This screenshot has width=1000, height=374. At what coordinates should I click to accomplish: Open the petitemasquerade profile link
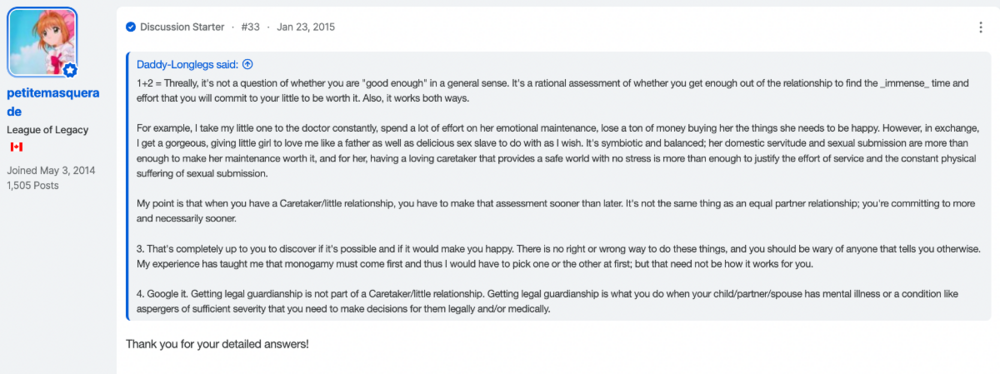(53, 102)
